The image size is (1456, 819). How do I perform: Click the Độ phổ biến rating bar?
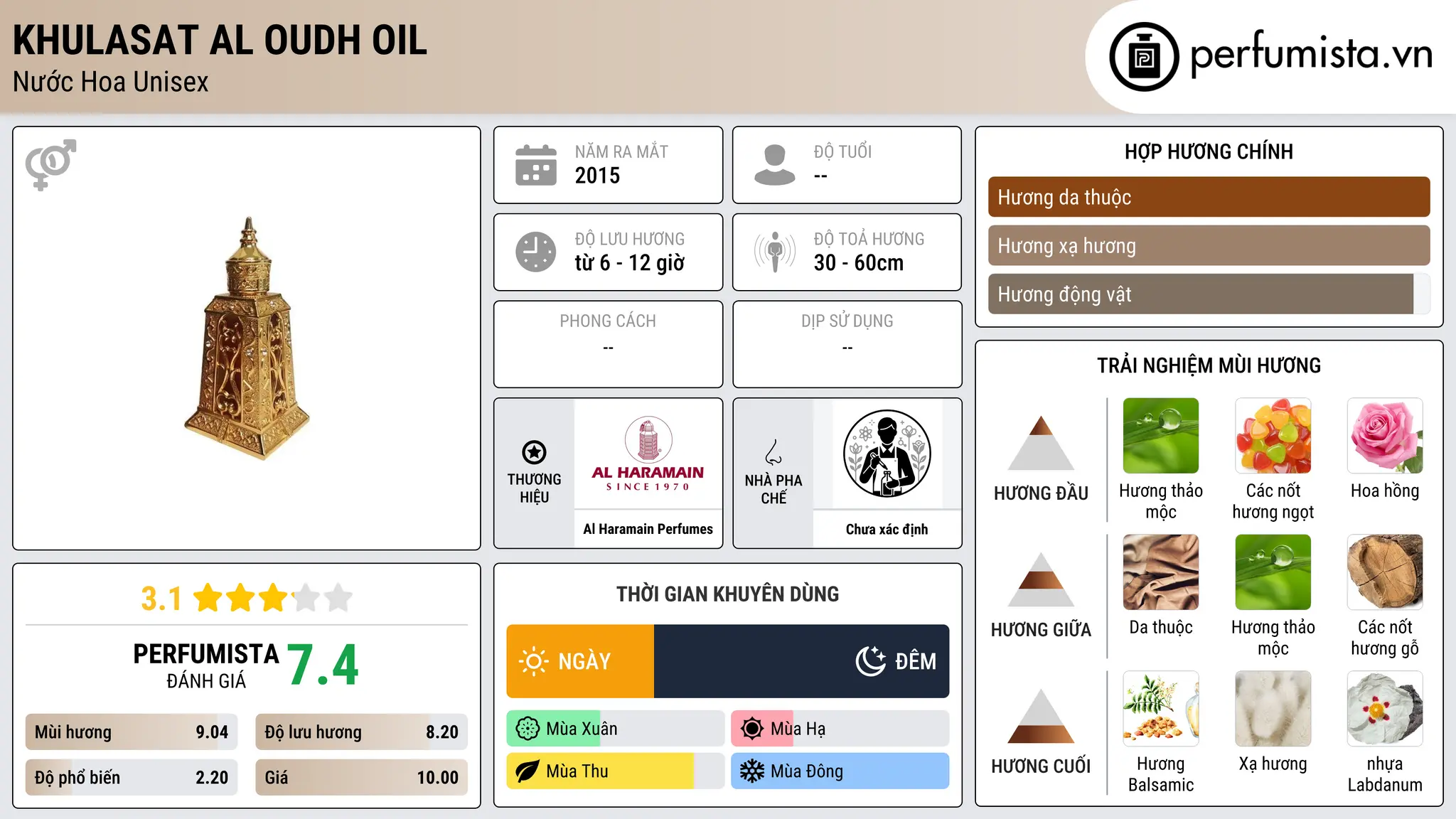point(132,777)
